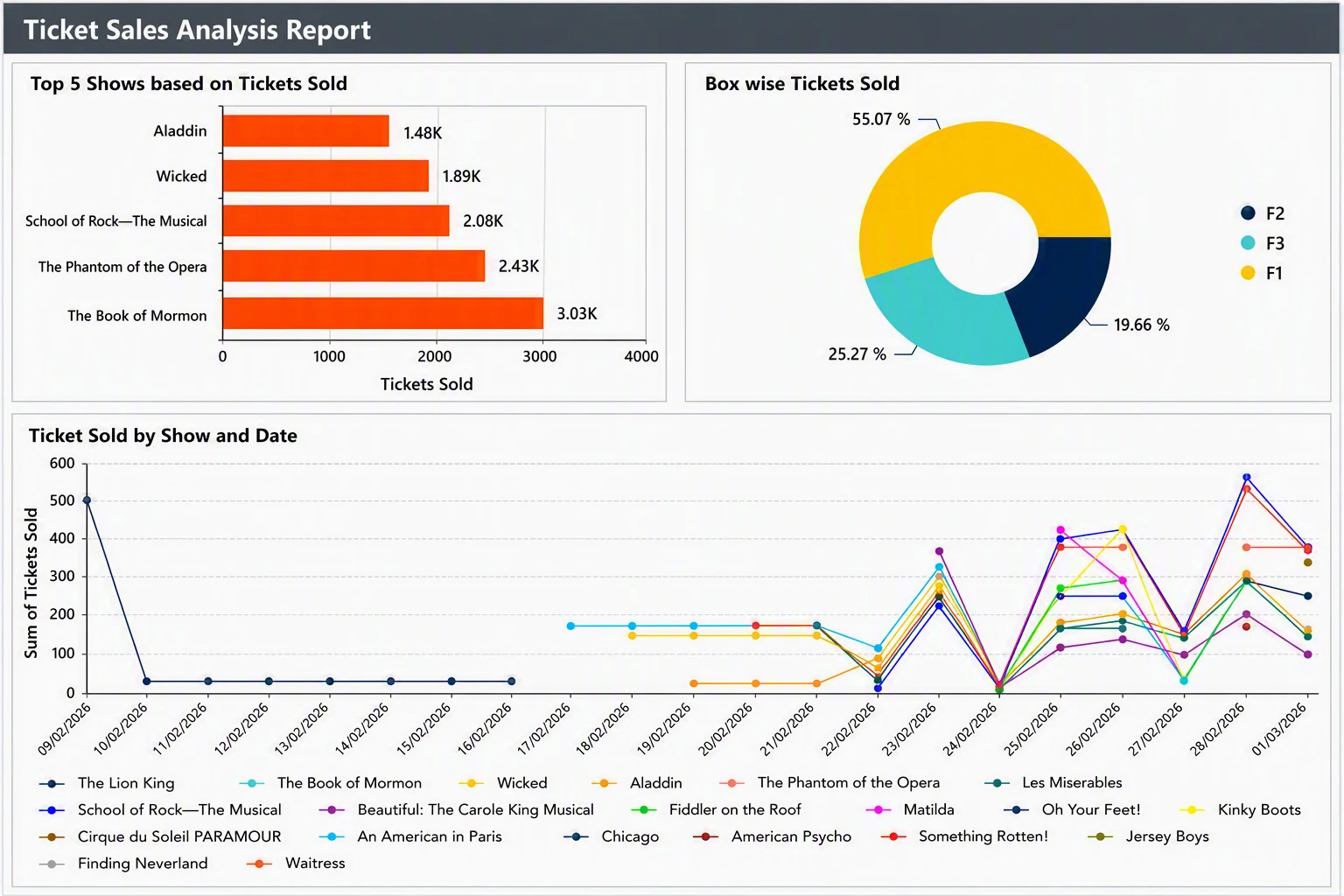This screenshot has width=1344, height=896.
Task: Toggle The Book of Mormon legend item
Action: point(331,783)
